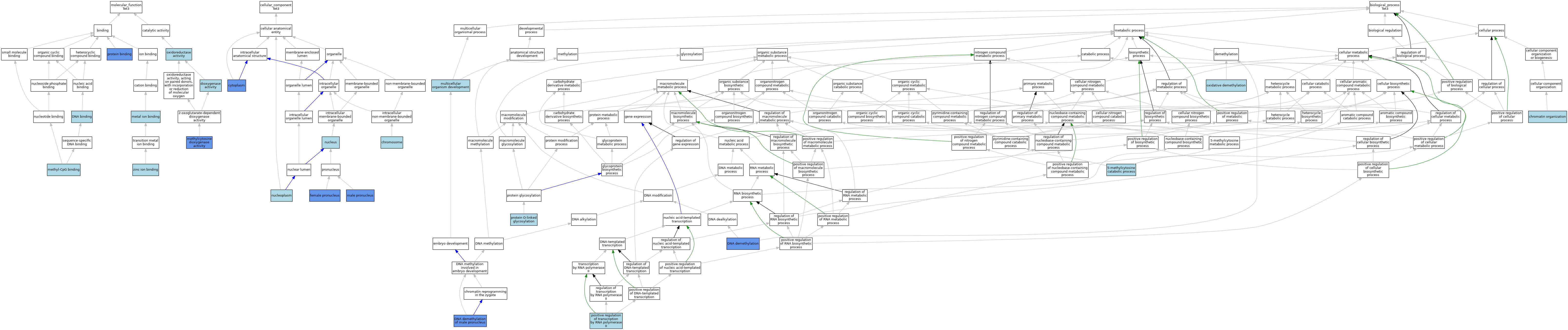Click the 'DNA dealkylation' node
Viewport: 1568px width, 330px height.
point(722,220)
